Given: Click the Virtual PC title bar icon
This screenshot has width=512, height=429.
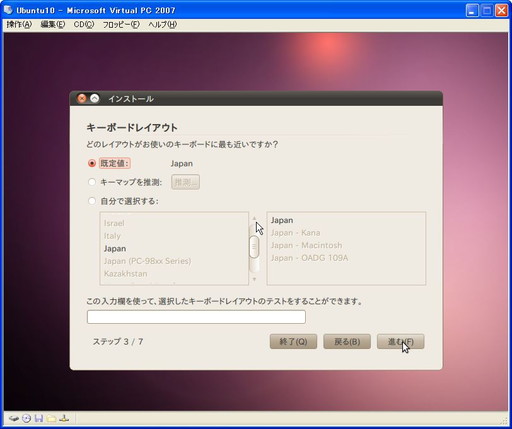Looking at the screenshot, I should pos(8,10).
